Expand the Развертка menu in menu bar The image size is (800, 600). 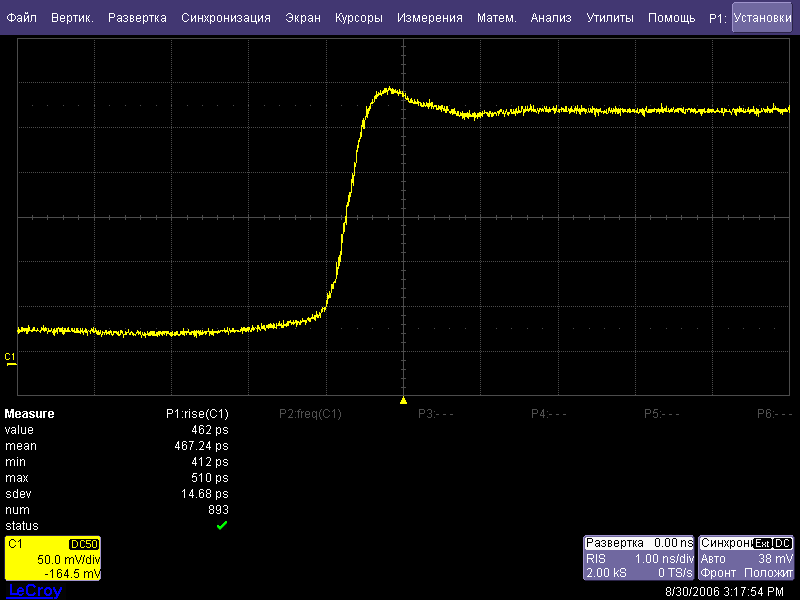tap(138, 18)
